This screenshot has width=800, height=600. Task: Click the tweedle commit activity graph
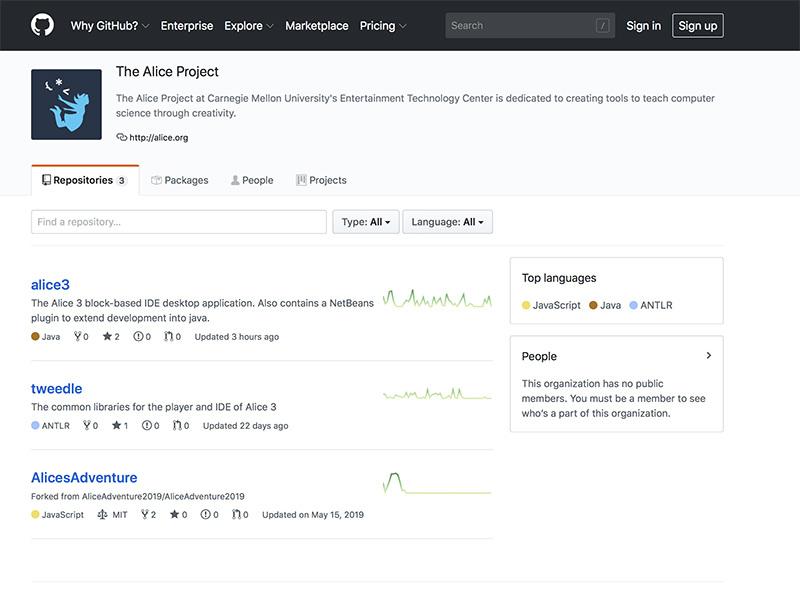tap(437, 393)
